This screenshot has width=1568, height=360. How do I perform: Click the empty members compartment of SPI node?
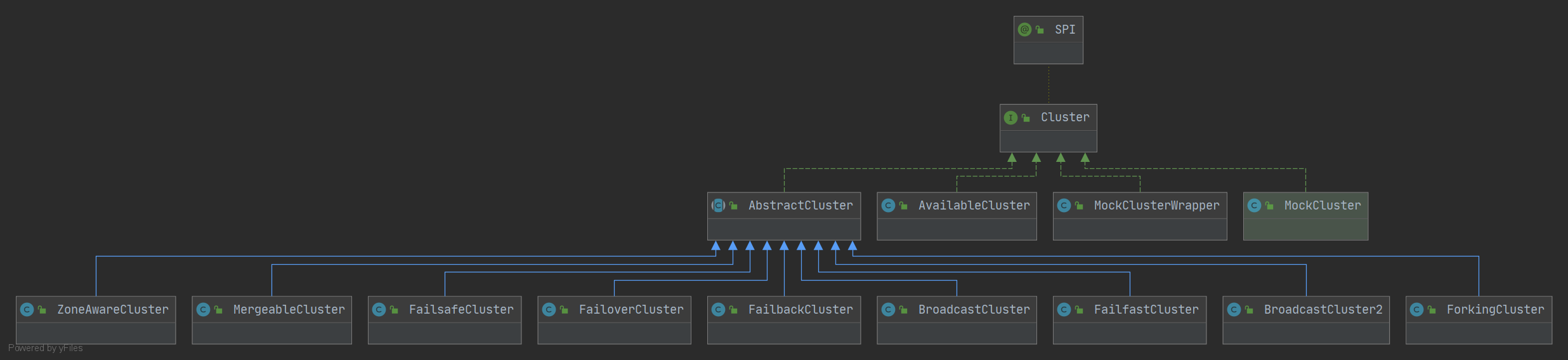[x=1048, y=53]
